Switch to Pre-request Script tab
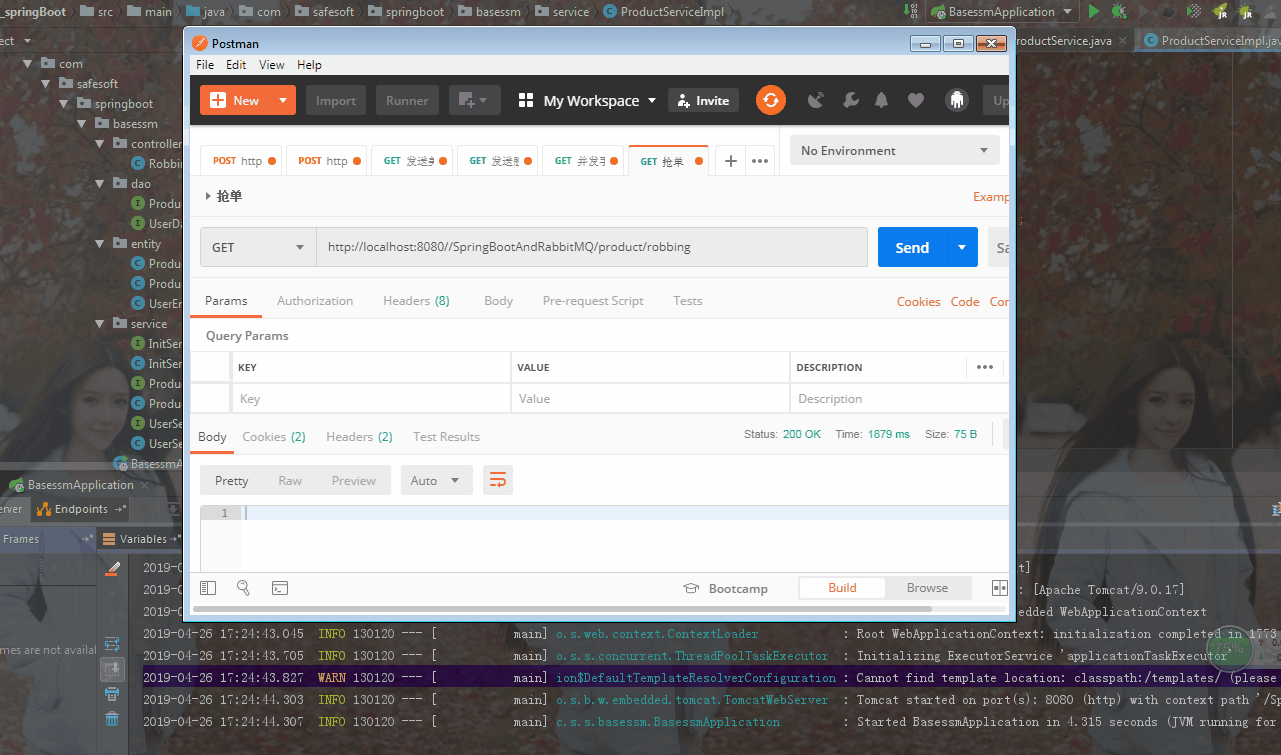1281x755 pixels. pos(593,300)
